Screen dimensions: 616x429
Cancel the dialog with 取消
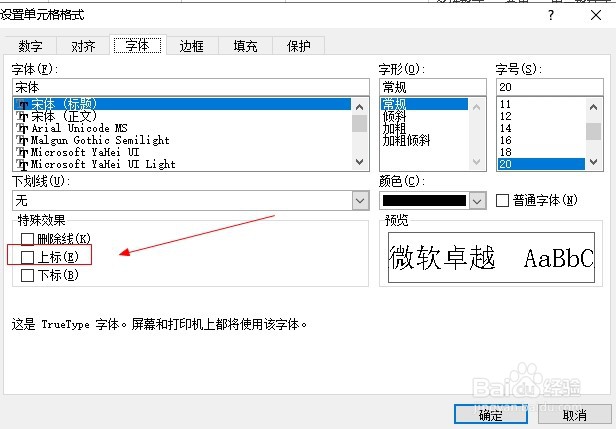(x=574, y=415)
